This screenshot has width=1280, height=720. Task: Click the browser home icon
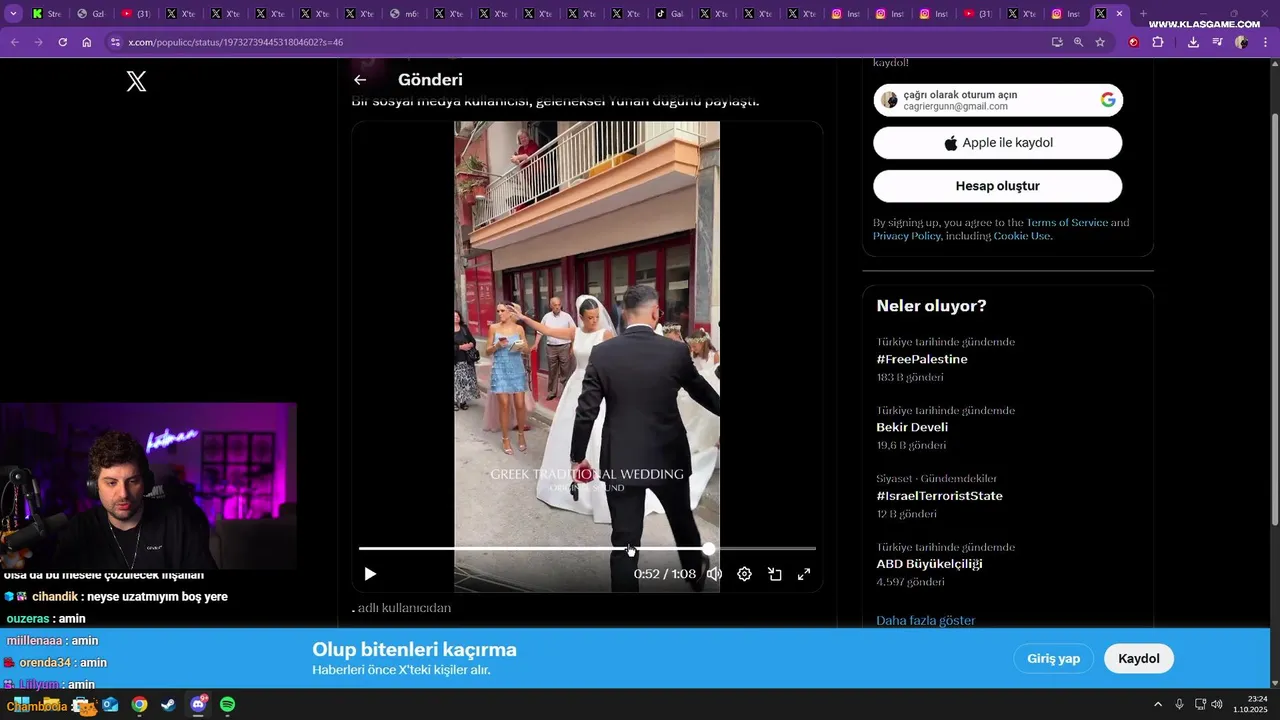click(87, 42)
